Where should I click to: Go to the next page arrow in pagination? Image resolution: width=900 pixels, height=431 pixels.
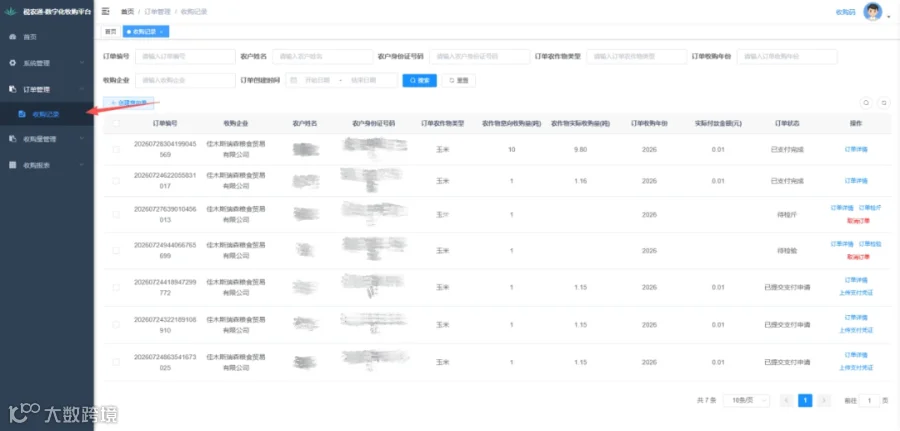point(824,401)
